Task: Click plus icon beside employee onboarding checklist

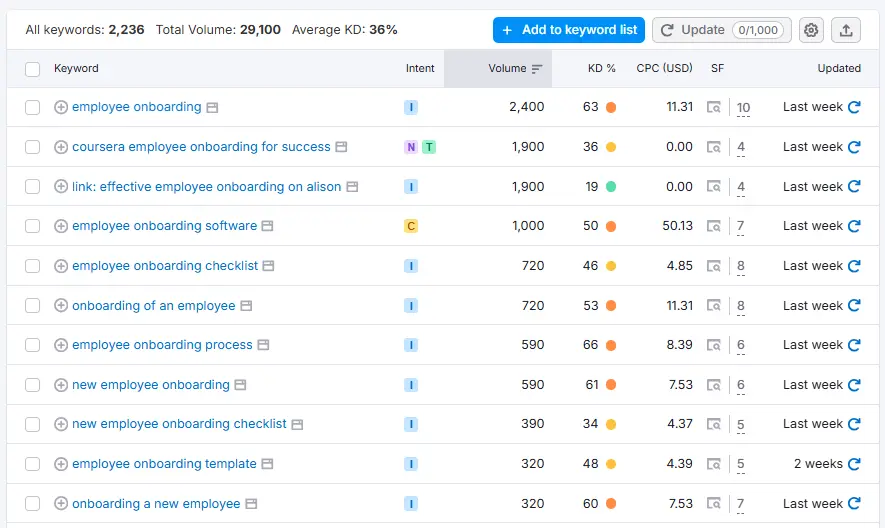Action: coord(61,266)
